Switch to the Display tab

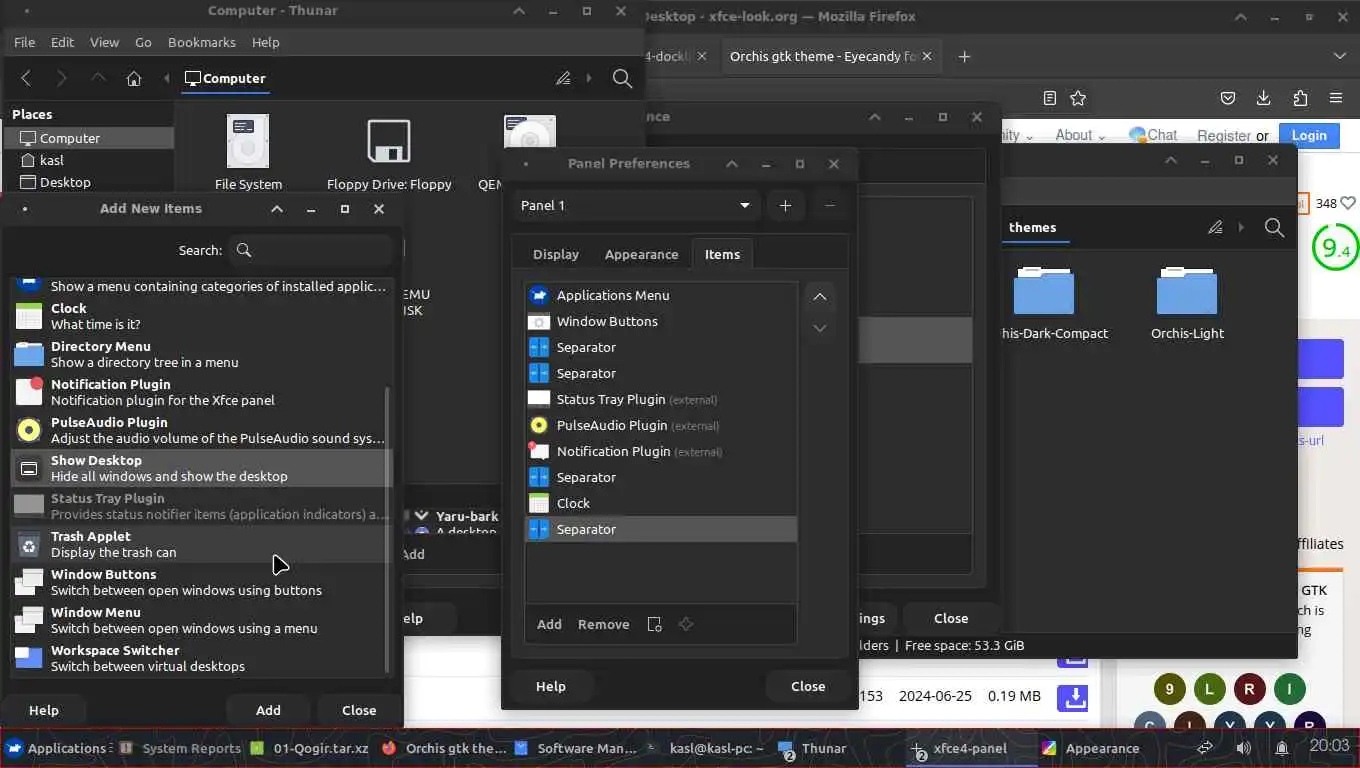click(556, 254)
